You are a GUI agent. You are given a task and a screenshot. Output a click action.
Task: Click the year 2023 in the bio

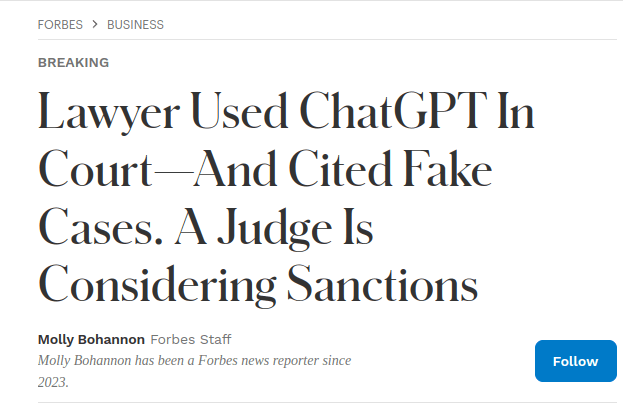[x=52, y=382]
